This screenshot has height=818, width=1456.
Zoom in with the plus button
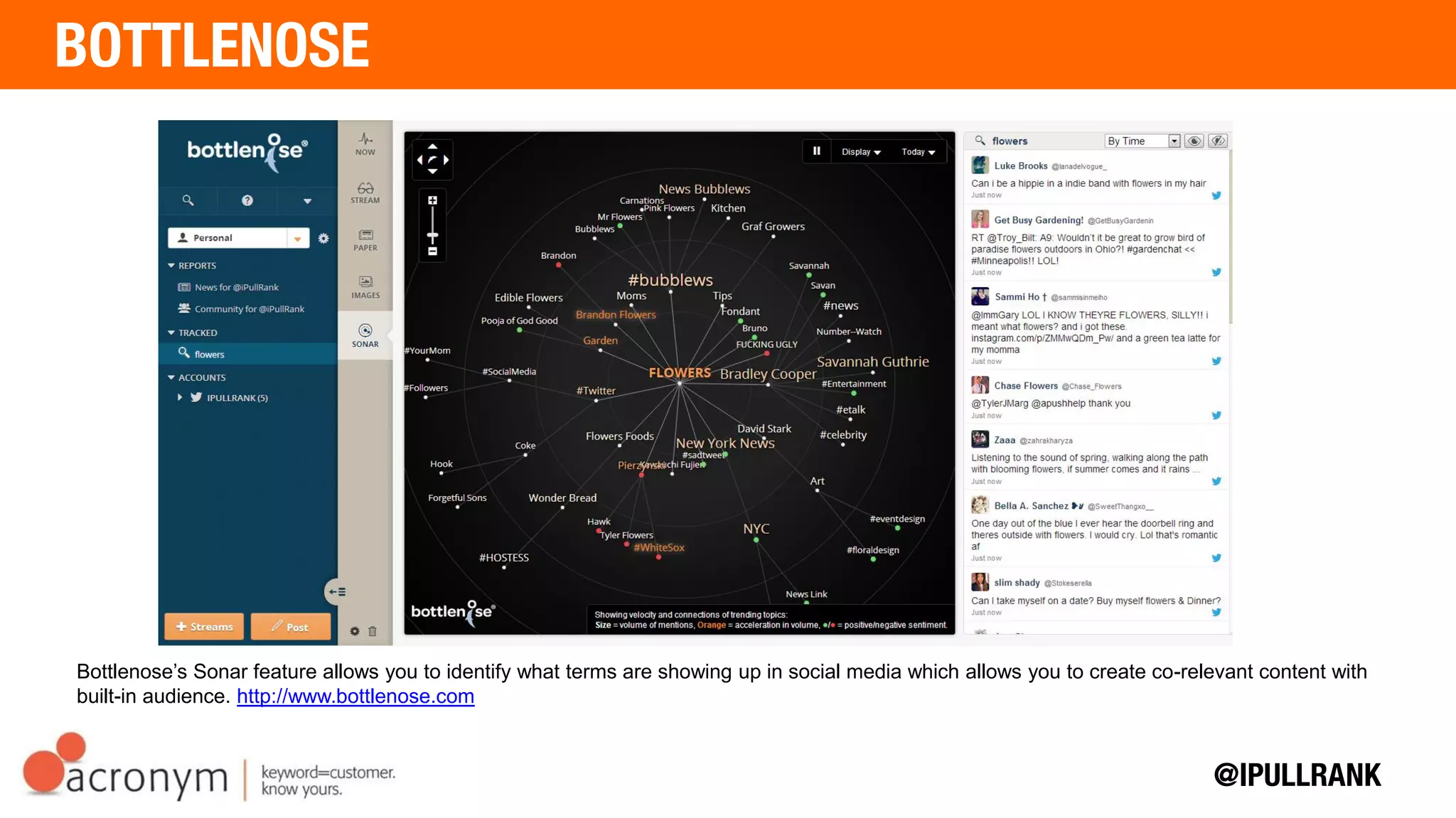432,200
